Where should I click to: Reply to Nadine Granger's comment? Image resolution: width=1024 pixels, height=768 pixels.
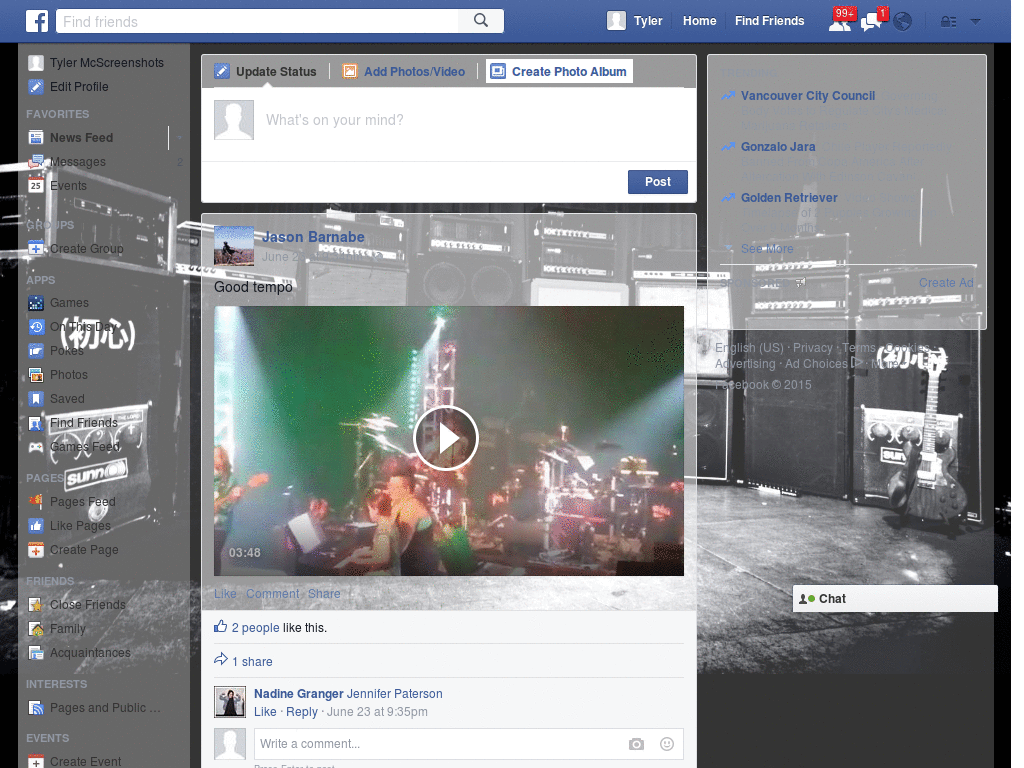click(x=302, y=711)
